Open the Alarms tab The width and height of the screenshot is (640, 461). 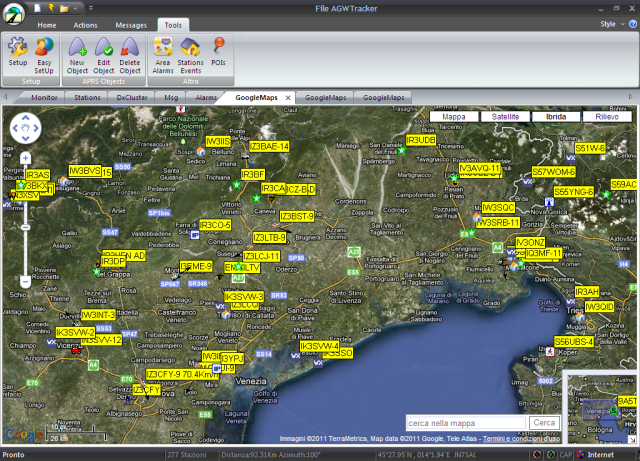pyautogui.click(x=206, y=98)
